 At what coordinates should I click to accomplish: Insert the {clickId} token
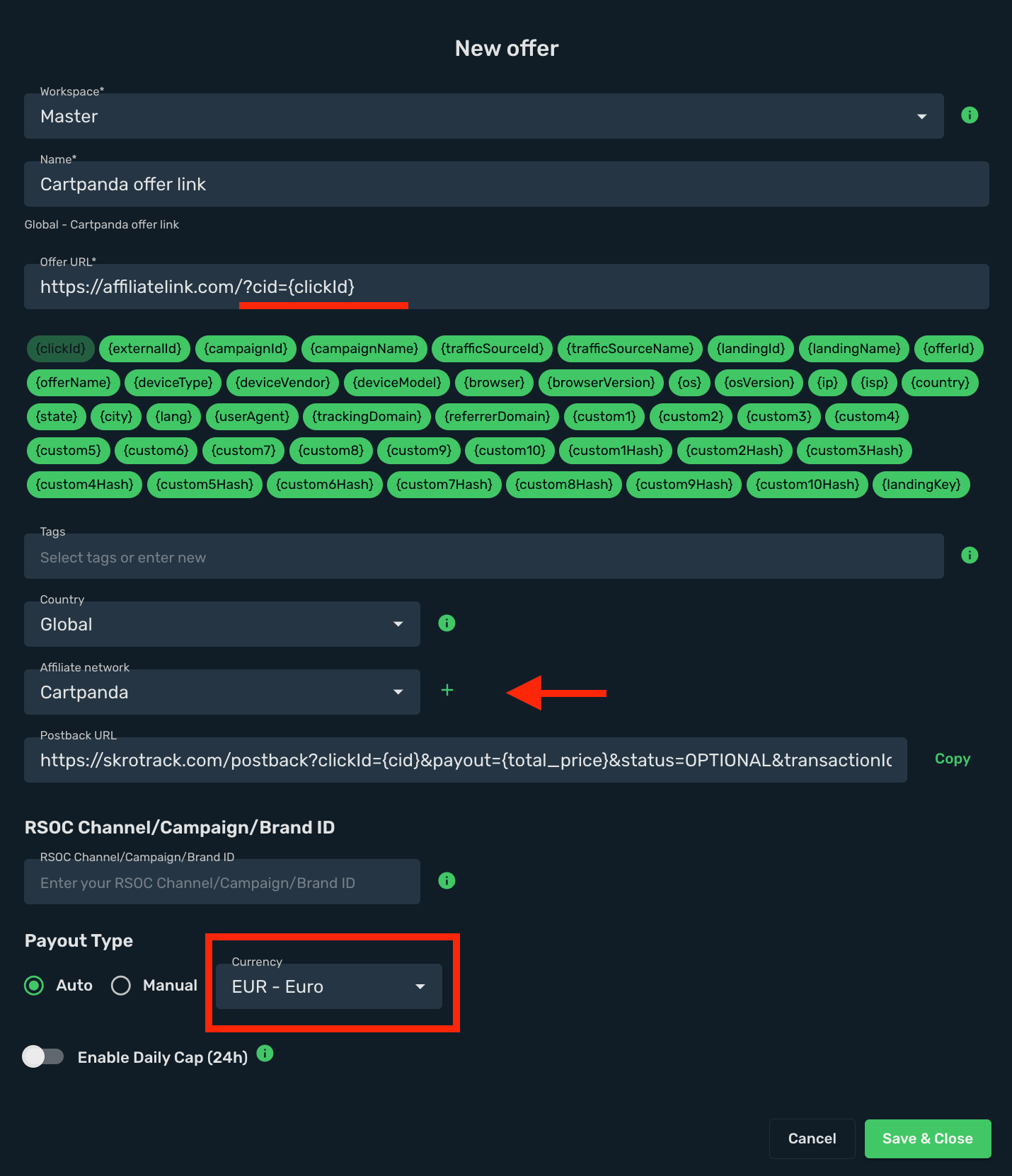pos(61,349)
